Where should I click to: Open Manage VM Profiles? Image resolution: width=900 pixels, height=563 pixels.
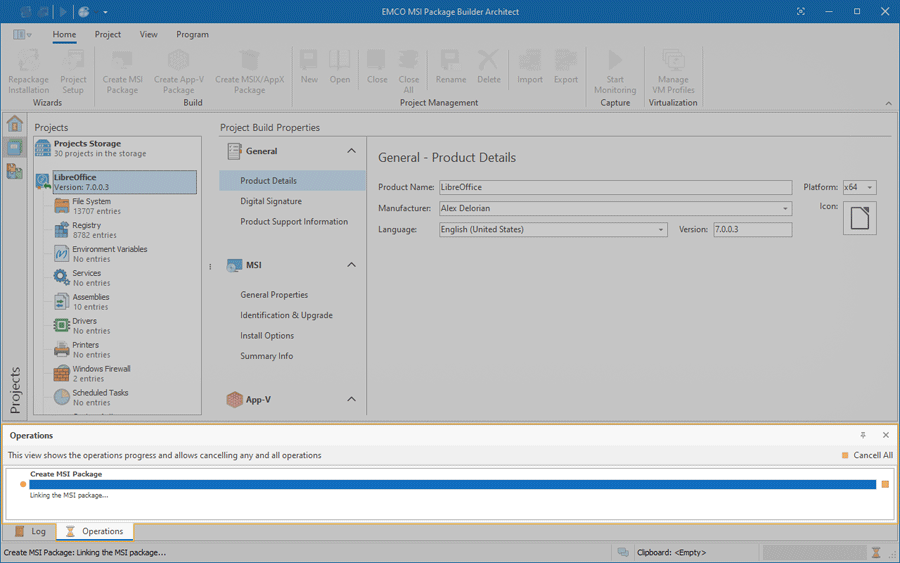(673, 72)
